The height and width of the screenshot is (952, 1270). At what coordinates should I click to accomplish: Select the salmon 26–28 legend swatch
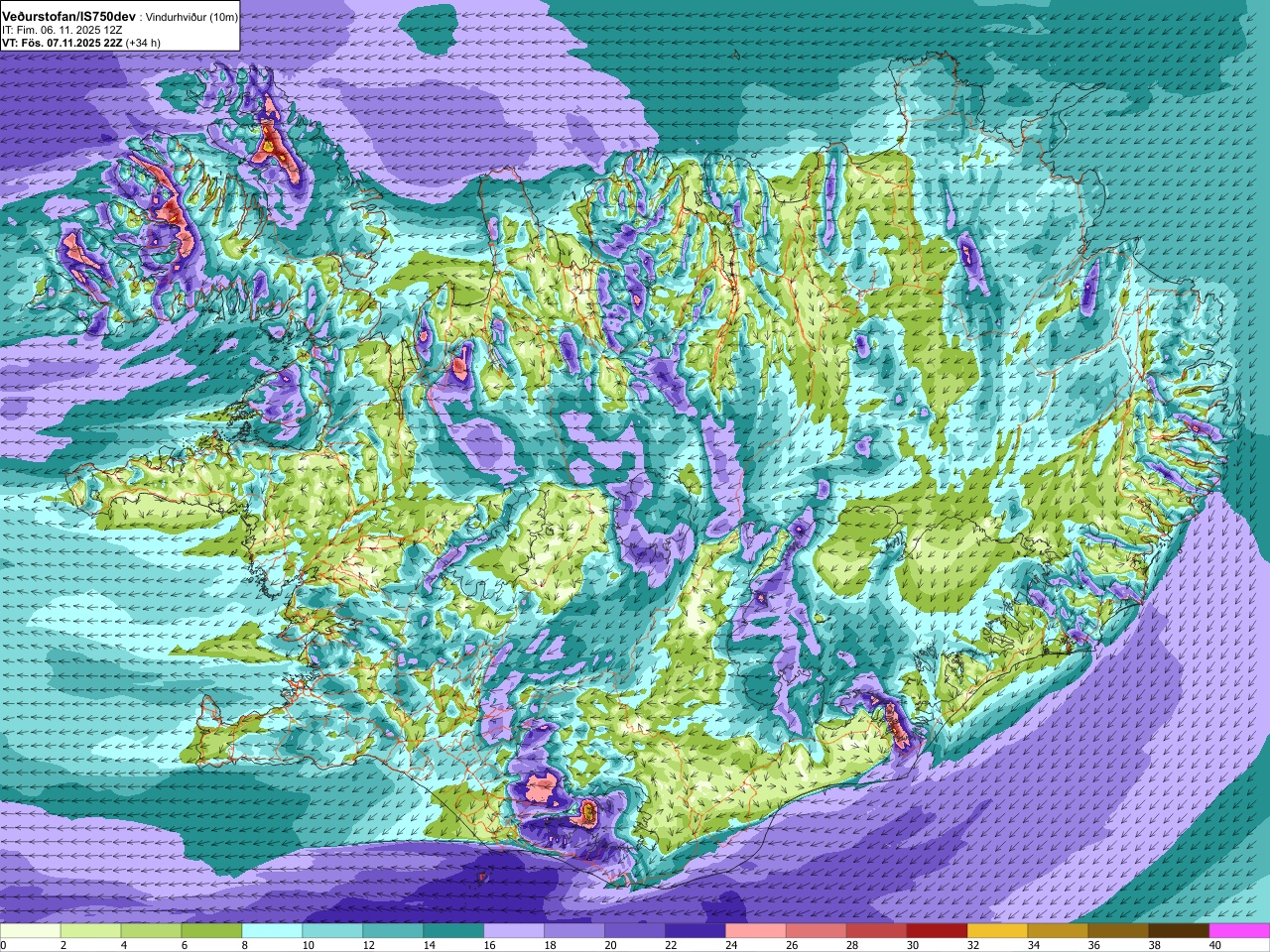coord(818,932)
